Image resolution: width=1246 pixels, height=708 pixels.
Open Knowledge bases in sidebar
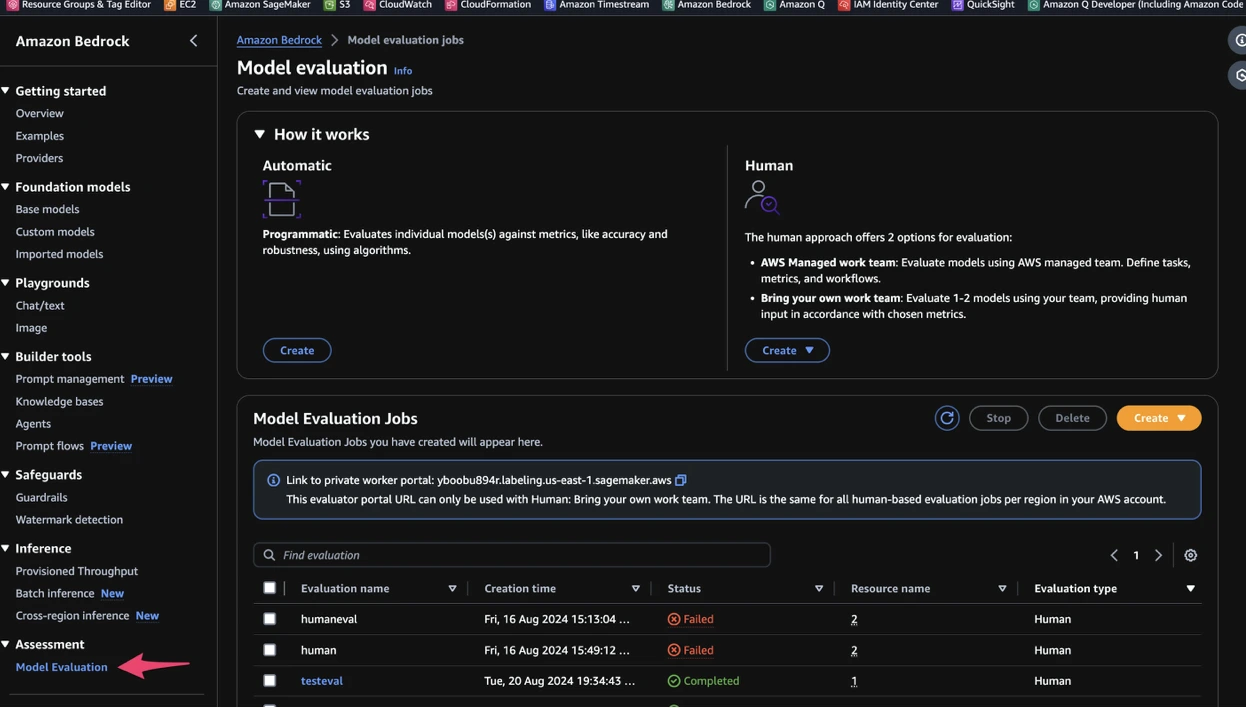pyautogui.click(x=59, y=401)
